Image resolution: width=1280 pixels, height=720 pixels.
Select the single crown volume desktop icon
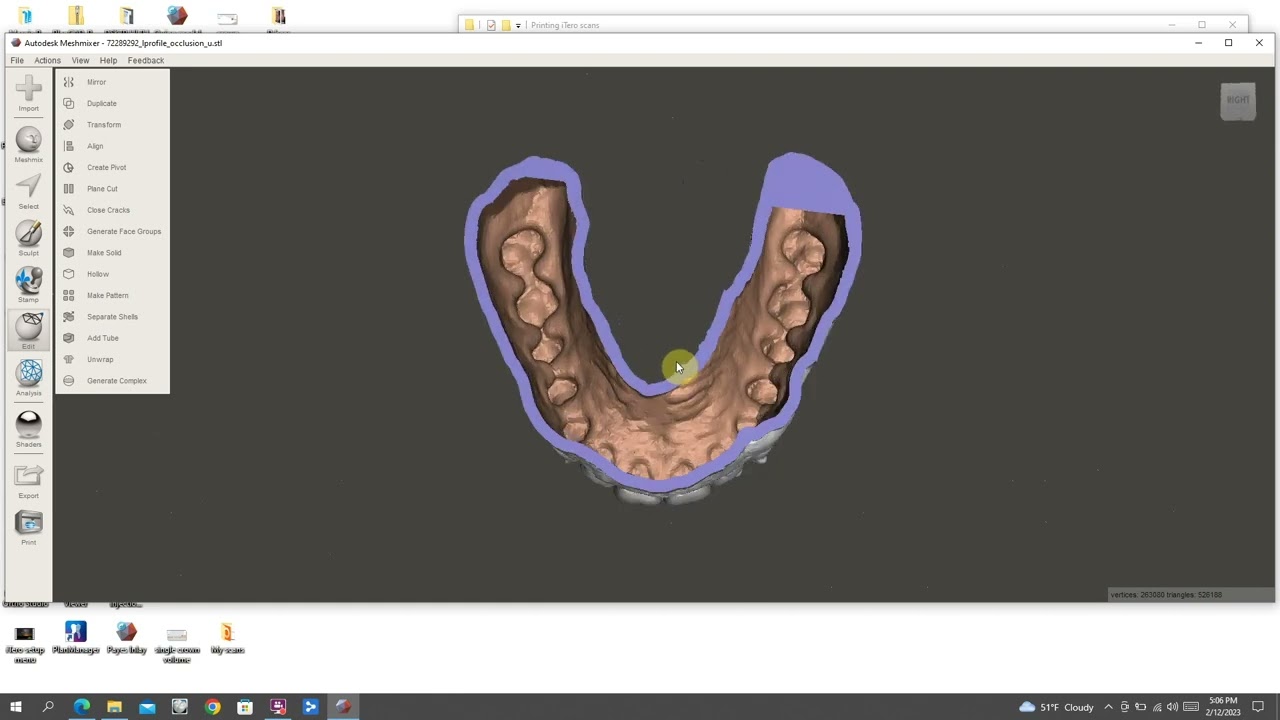click(177, 643)
